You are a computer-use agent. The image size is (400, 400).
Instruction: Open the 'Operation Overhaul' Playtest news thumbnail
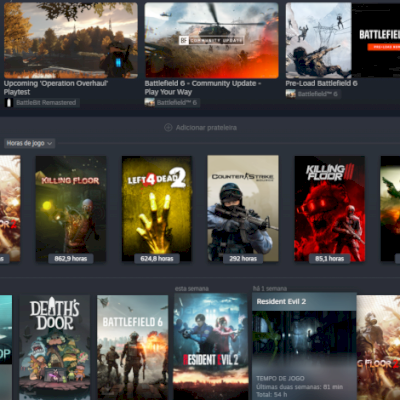click(x=71, y=40)
